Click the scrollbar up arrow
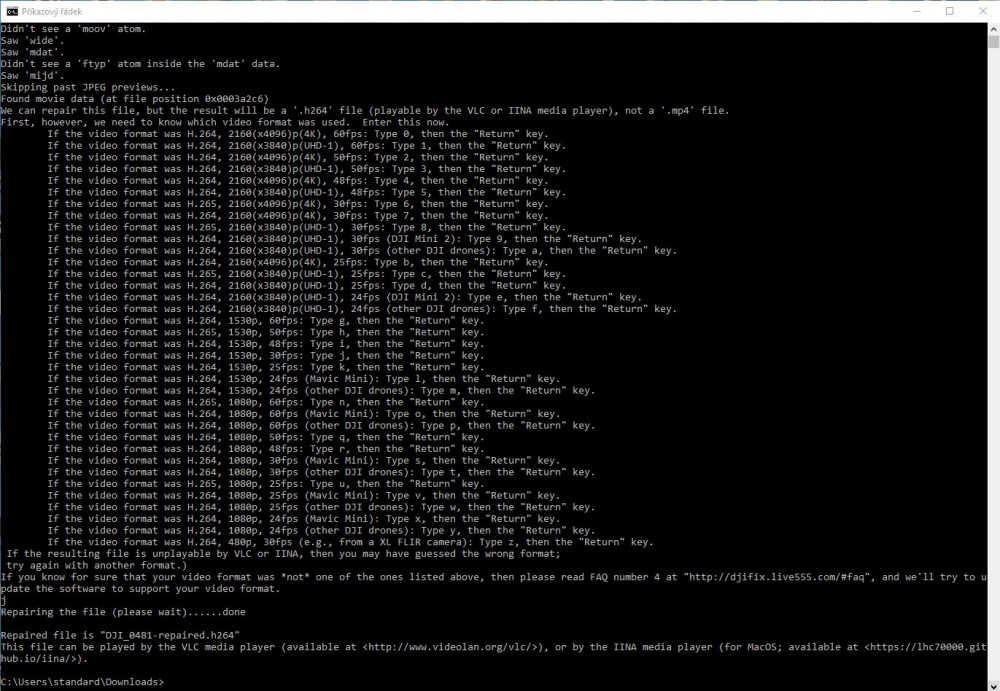This screenshot has width=1000, height=691. (x=993, y=29)
